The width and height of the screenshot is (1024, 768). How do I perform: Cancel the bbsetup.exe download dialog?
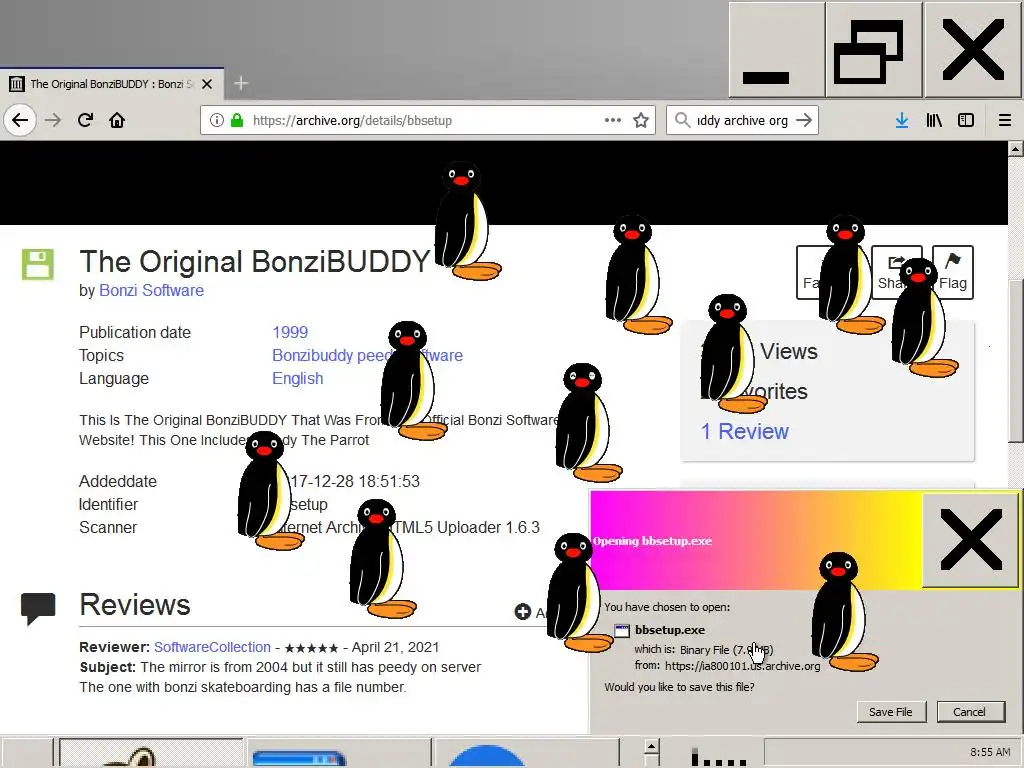coord(969,712)
